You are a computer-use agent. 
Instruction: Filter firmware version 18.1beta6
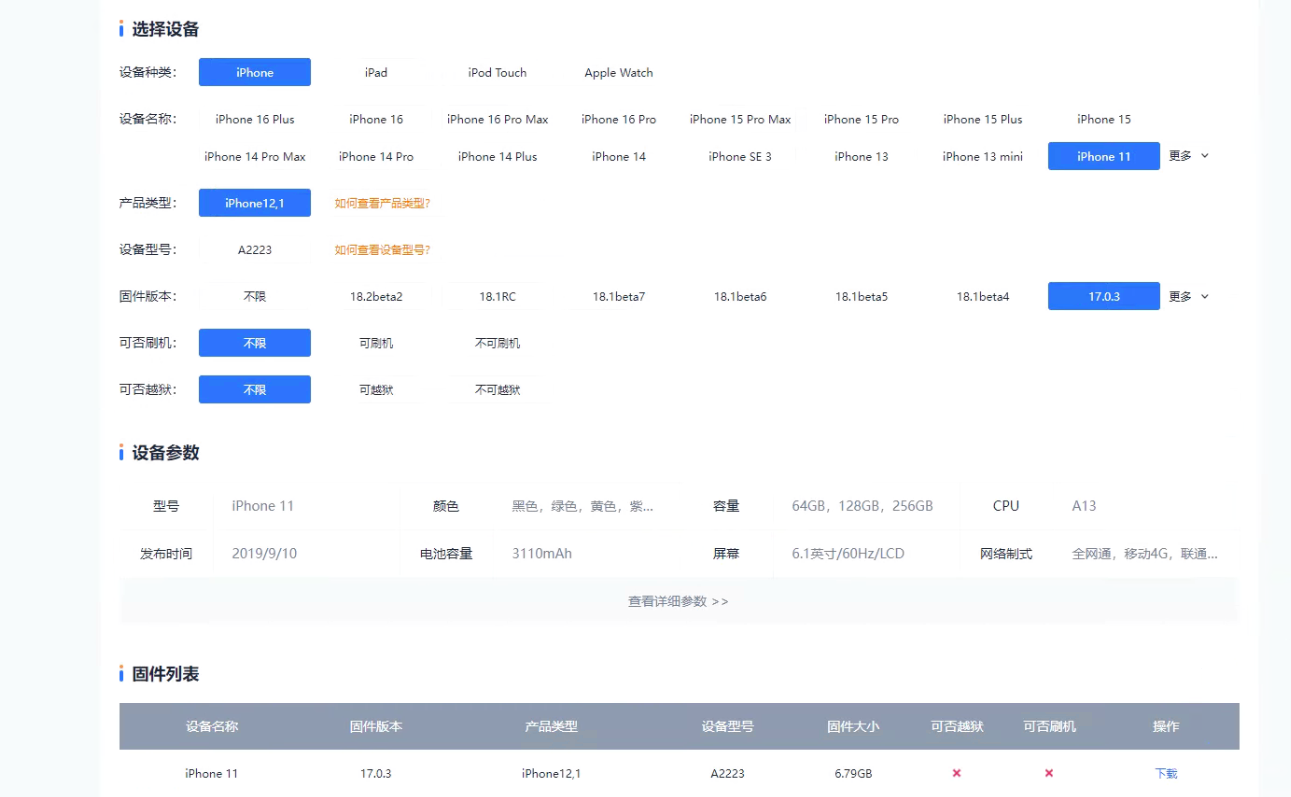click(740, 296)
